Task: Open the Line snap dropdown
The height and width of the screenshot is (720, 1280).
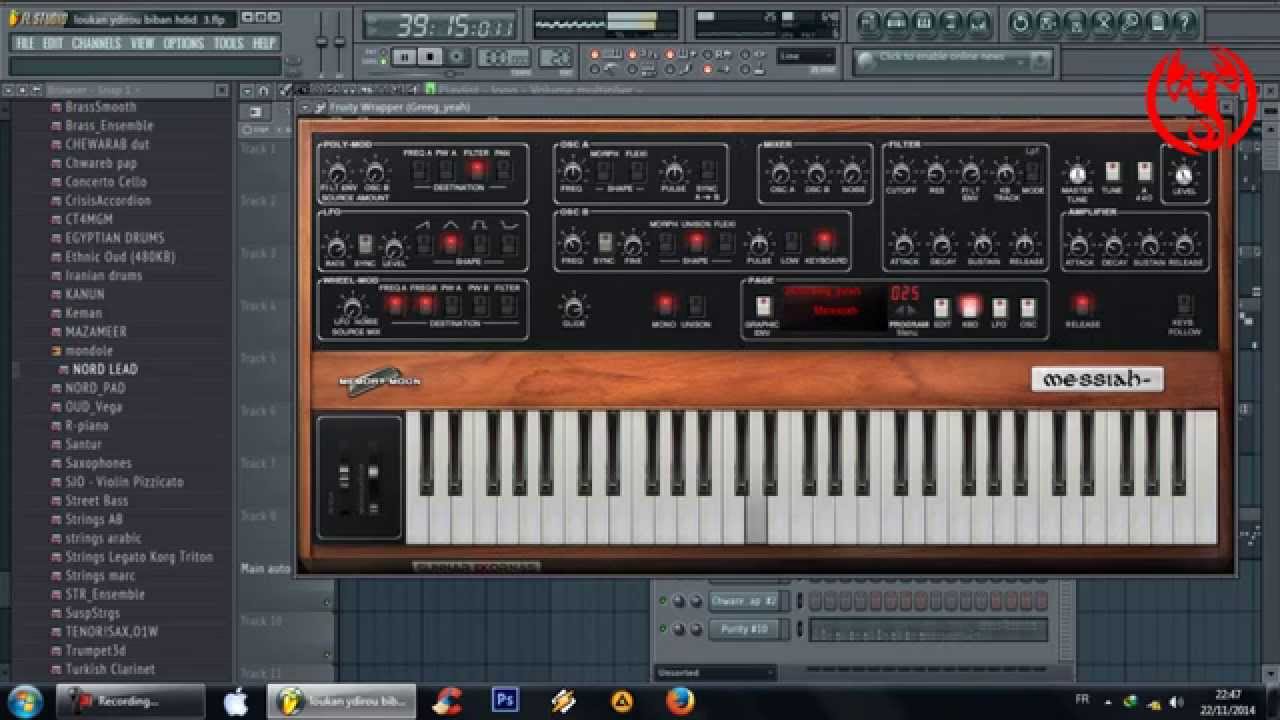Action: click(806, 56)
